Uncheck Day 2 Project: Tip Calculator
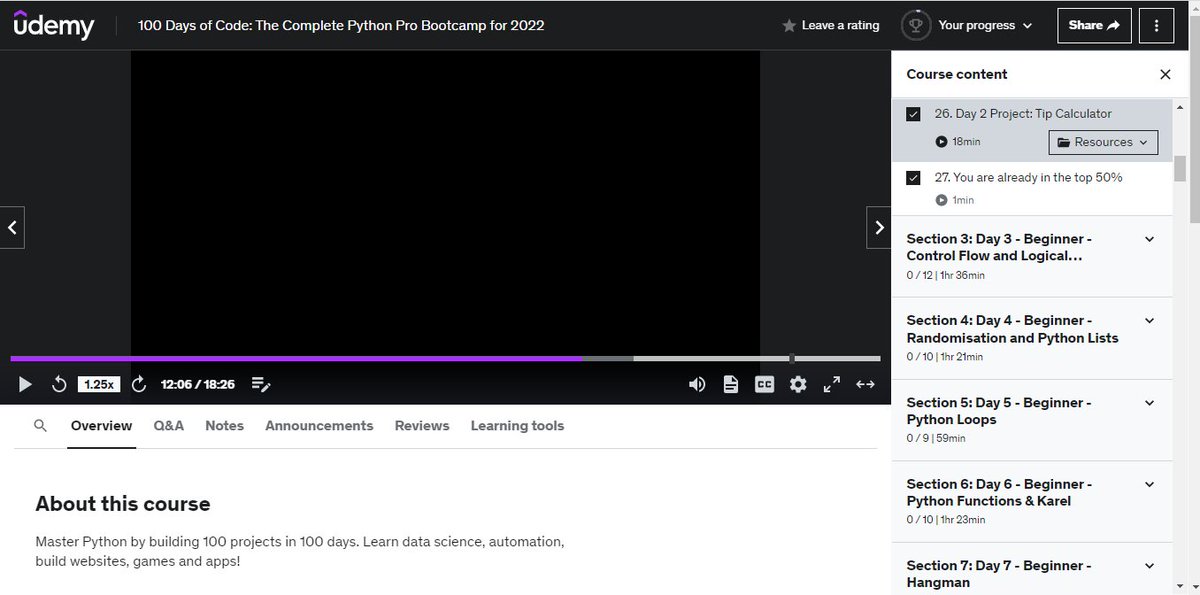 (913, 114)
